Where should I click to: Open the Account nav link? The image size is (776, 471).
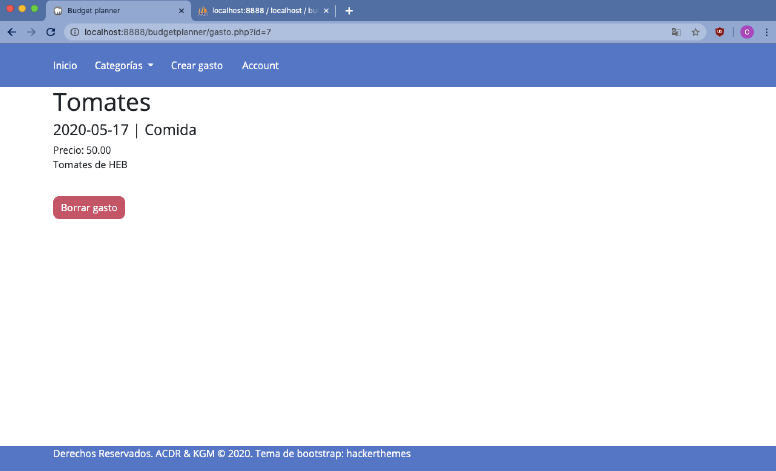point(260,66)
